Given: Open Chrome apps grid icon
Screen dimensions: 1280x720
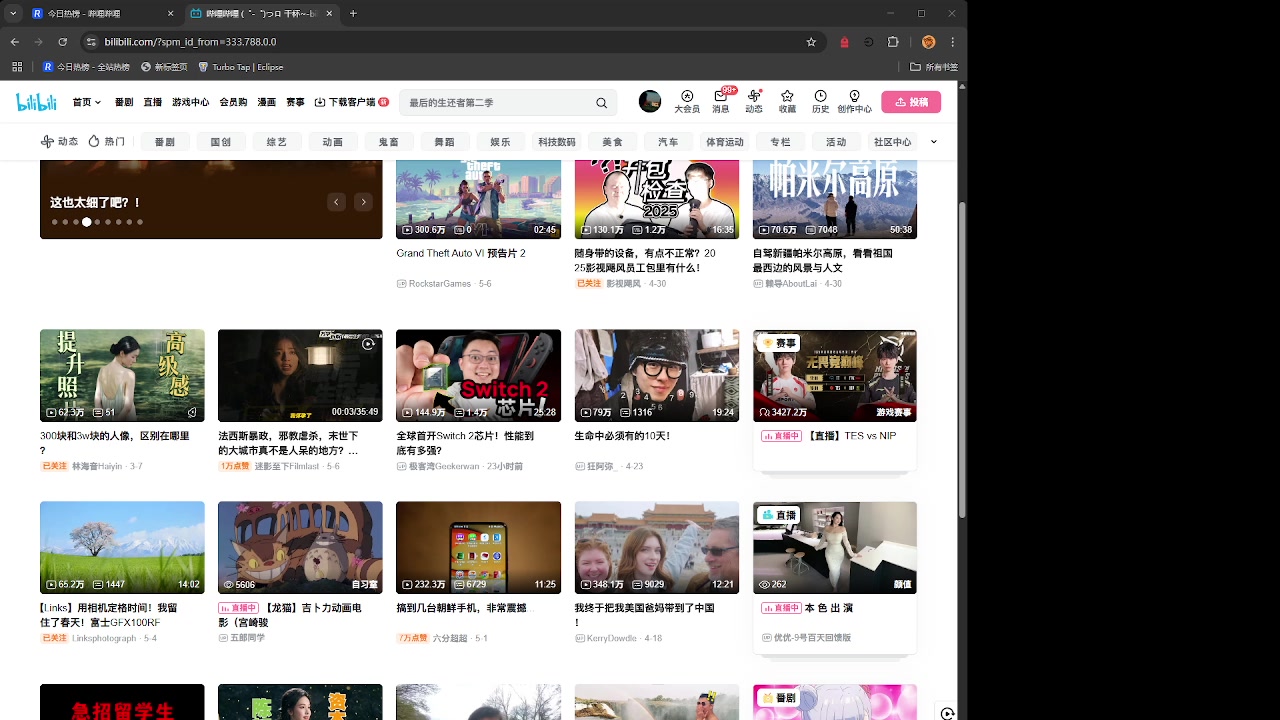Looking at the screenshot, I should (17, 67).
